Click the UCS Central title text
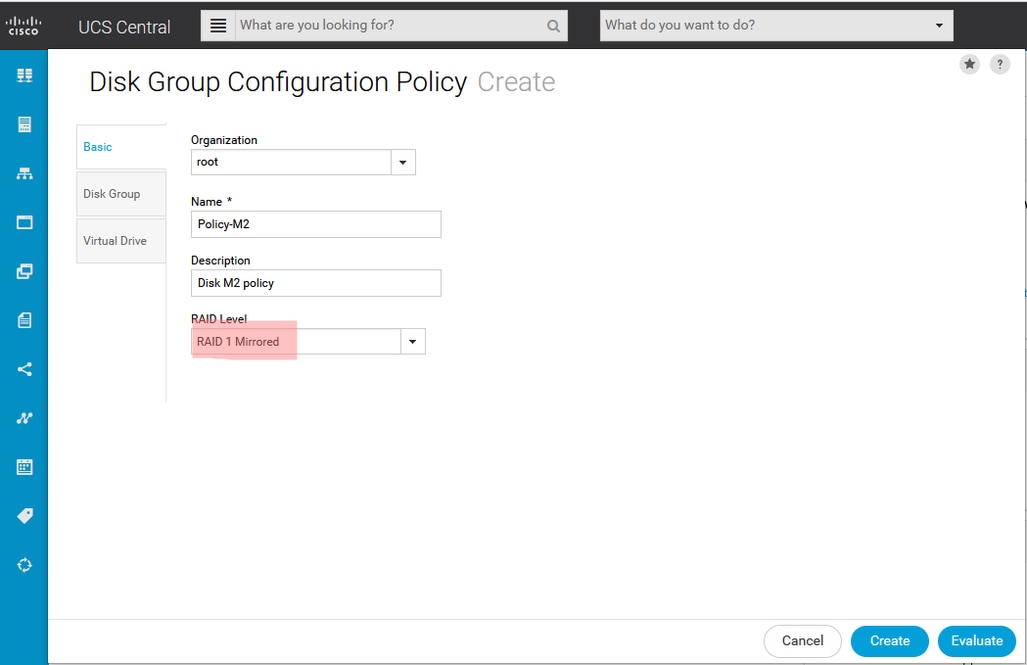 pos(124,27)
